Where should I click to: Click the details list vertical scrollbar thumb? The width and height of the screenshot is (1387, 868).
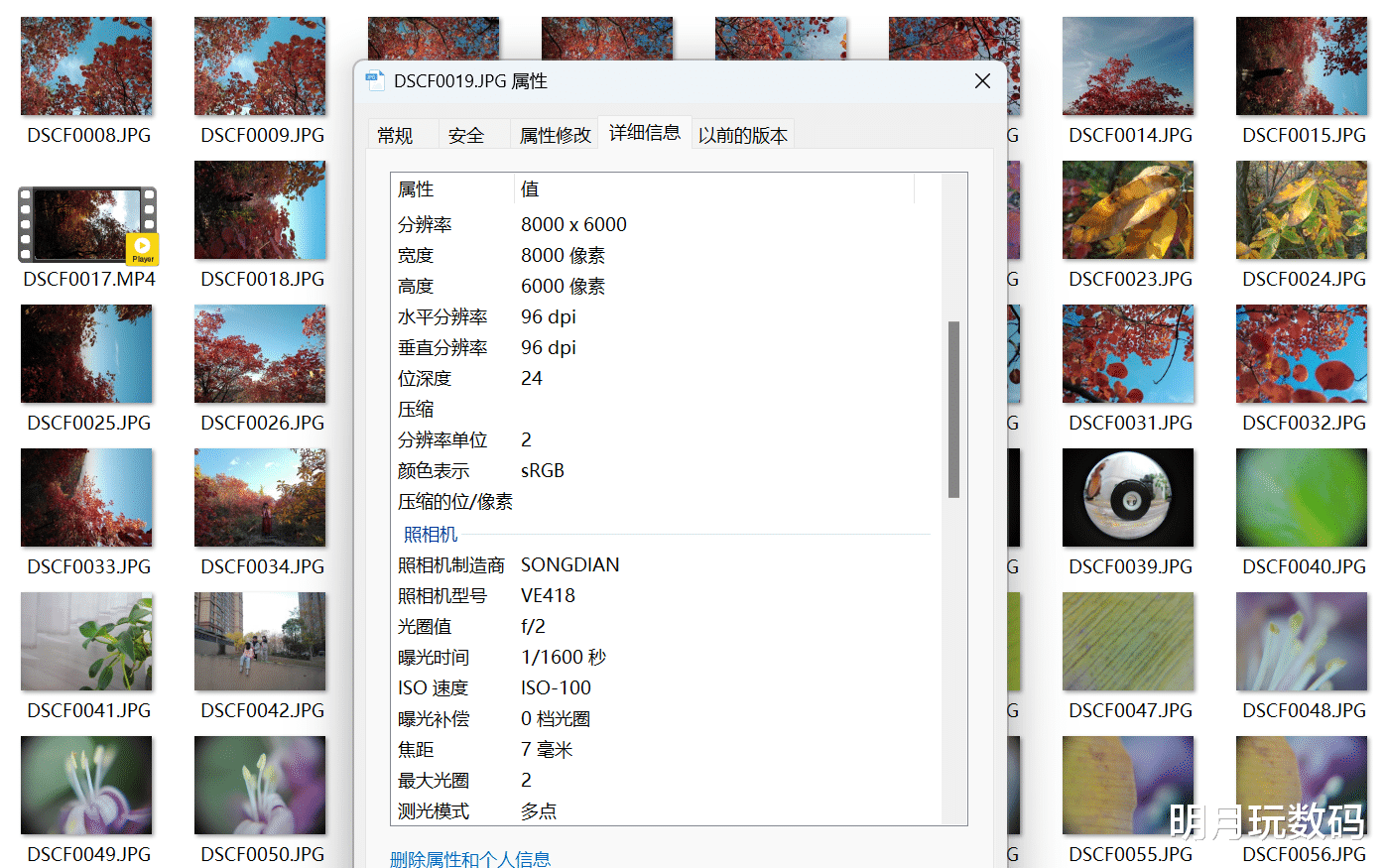coord(953,409)
